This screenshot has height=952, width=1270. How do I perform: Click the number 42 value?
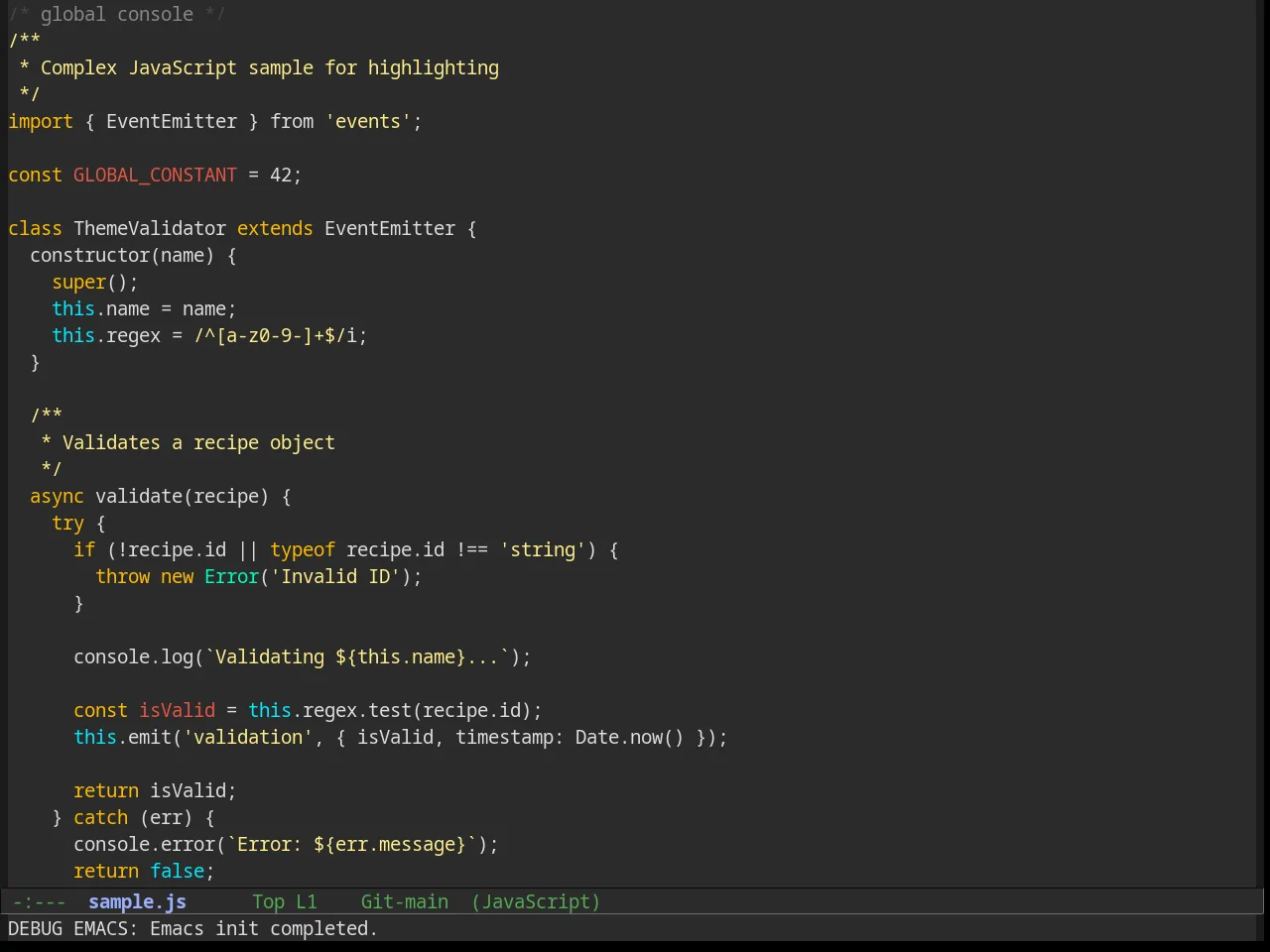click(281, 175)
